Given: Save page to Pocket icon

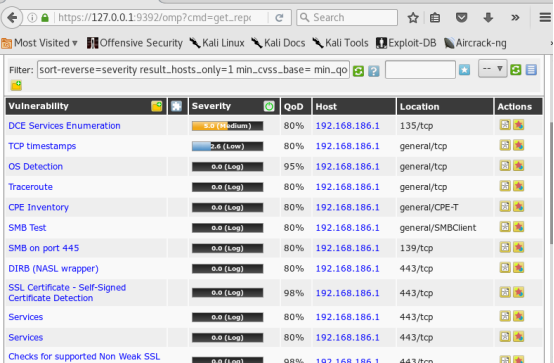Looking at the screenshot, I should [461, 17].
